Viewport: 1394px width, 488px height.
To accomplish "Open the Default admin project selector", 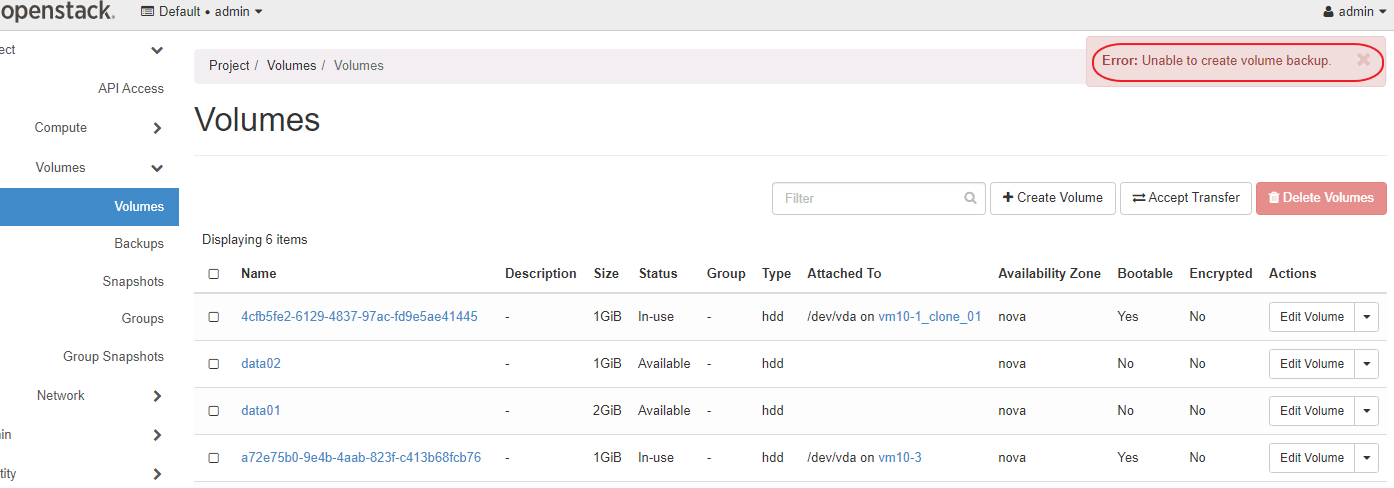I will pos(202,12).
